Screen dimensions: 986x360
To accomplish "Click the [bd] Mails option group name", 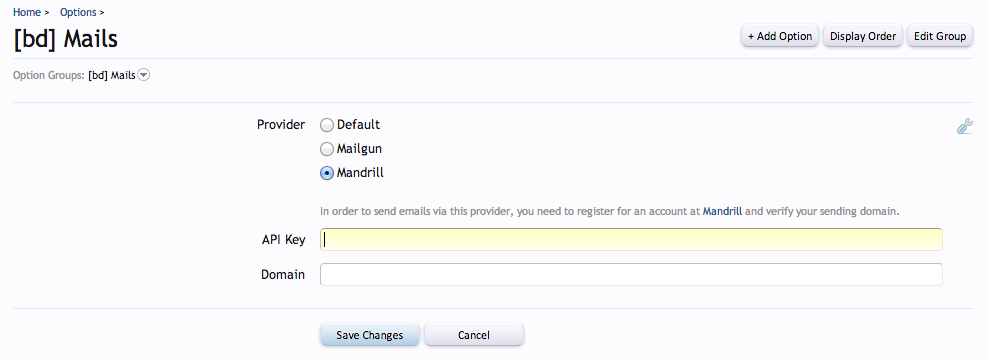I will tap(111, 76).
